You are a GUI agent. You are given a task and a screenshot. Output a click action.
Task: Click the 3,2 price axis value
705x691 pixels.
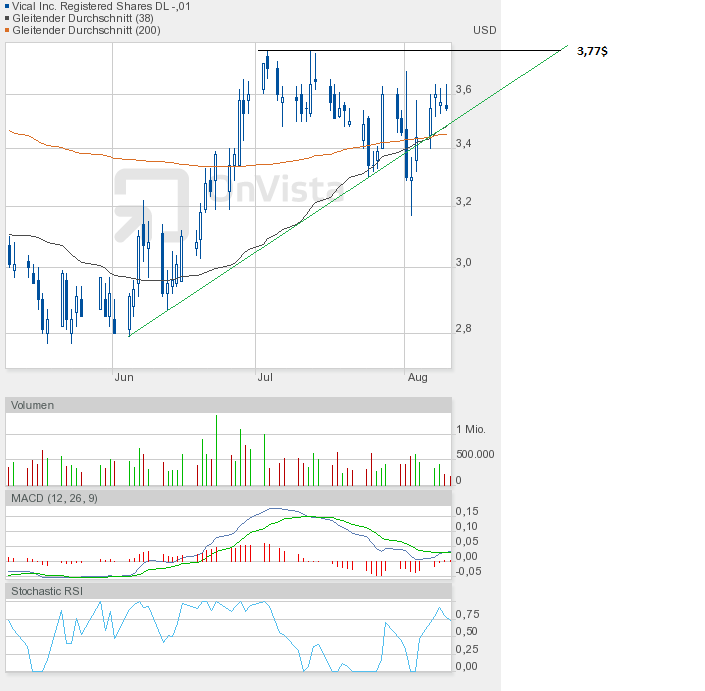coord(464,201)
